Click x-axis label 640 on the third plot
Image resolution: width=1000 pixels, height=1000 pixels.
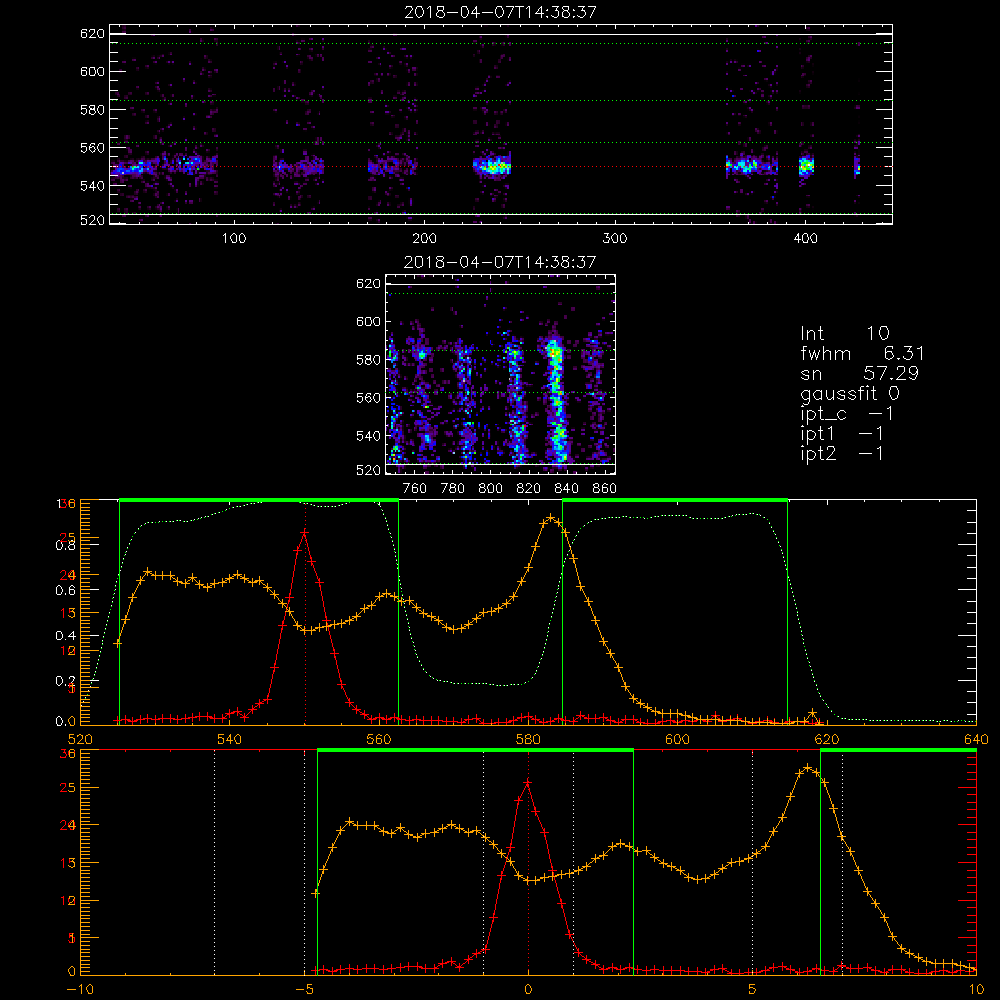[976, 739]
